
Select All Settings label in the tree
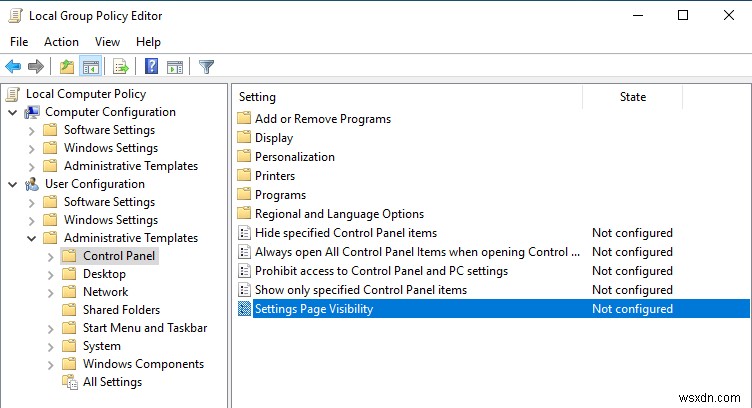point(112,382)
